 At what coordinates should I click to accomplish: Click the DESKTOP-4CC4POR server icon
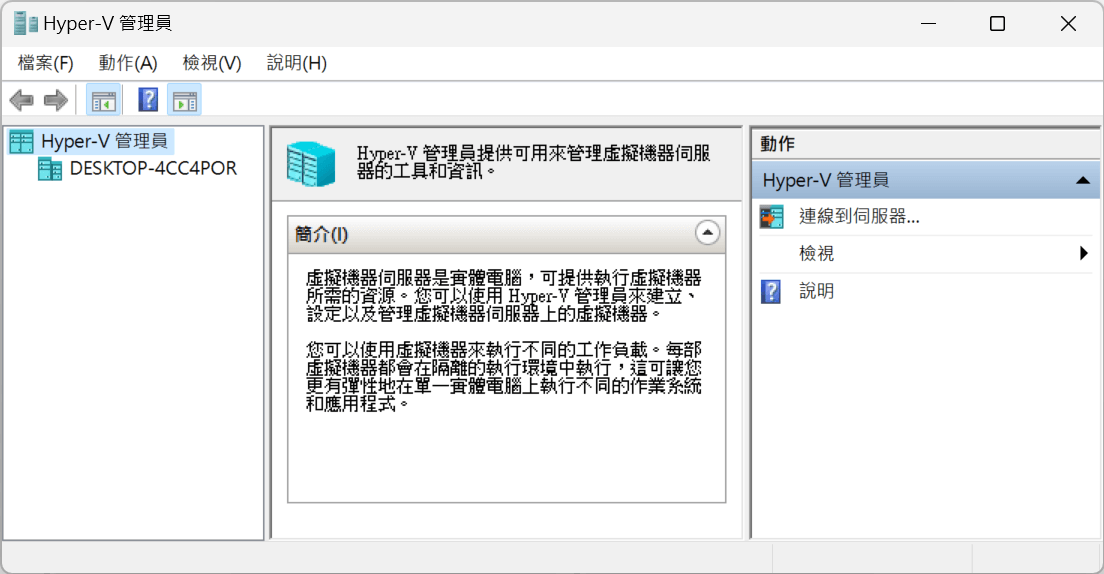49,169
